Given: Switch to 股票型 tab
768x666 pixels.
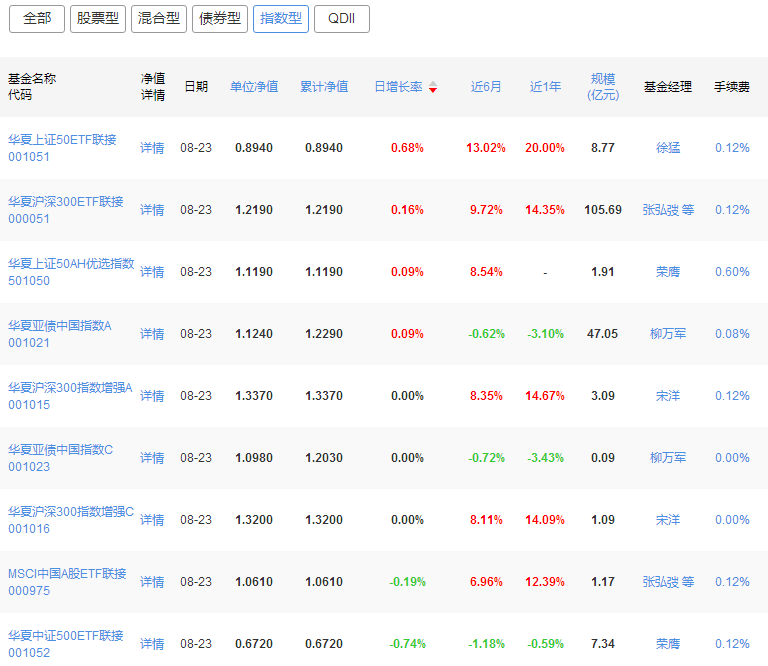Looking at the screenshot, I should pos(98,19).
